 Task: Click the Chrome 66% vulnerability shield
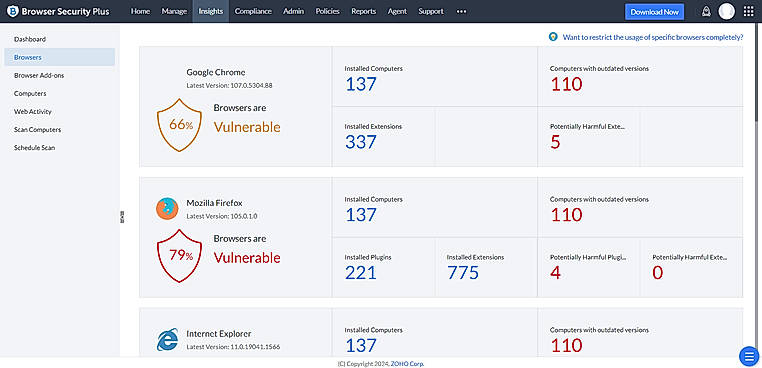point(179,125)
